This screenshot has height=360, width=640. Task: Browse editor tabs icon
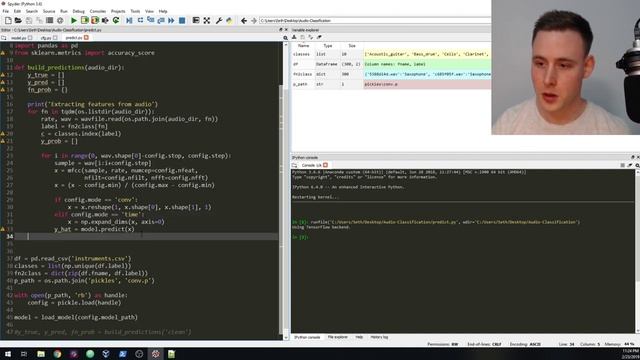point(4,38)
